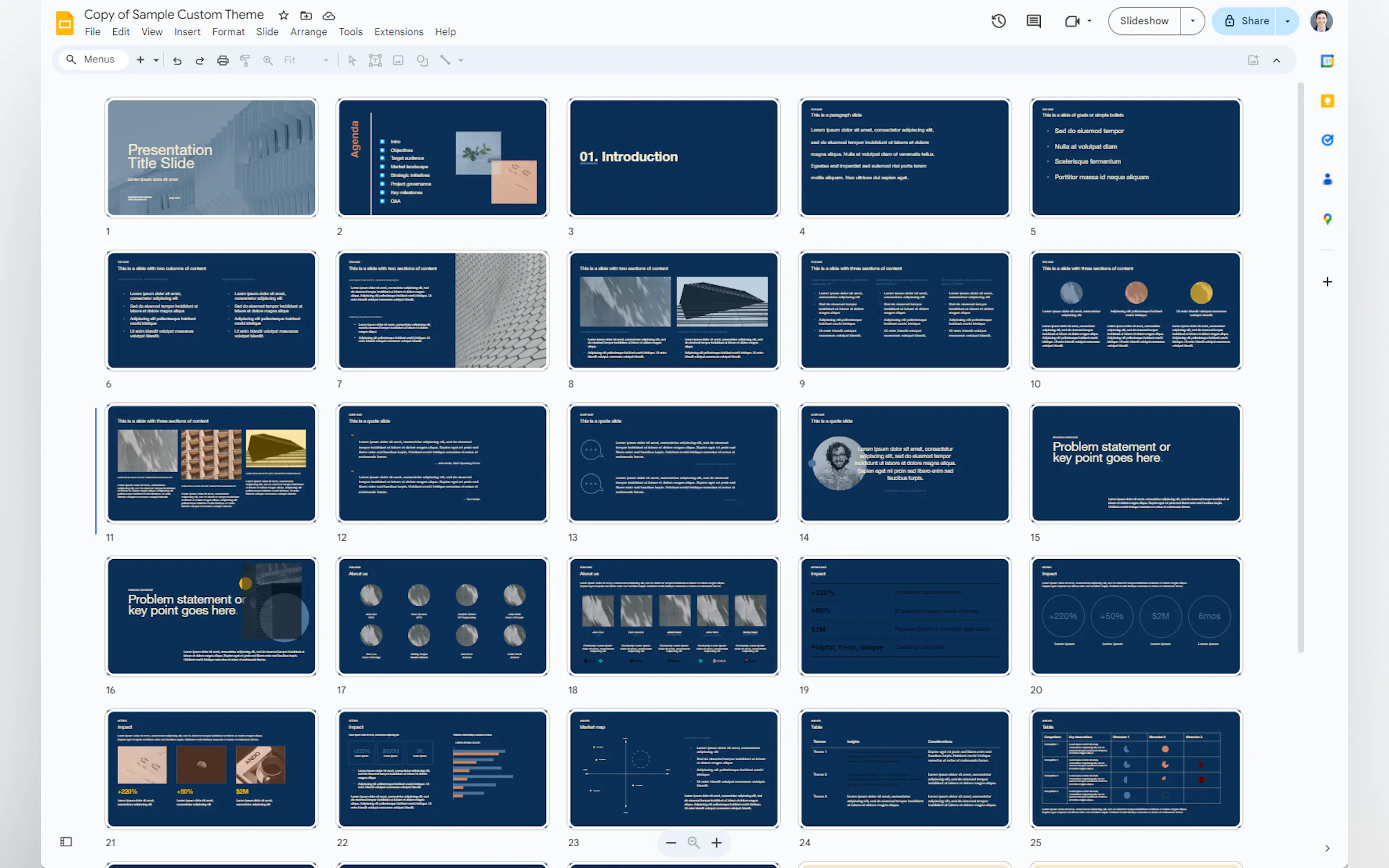
Task: Open the comments panel
Action: pos(1034,21)
